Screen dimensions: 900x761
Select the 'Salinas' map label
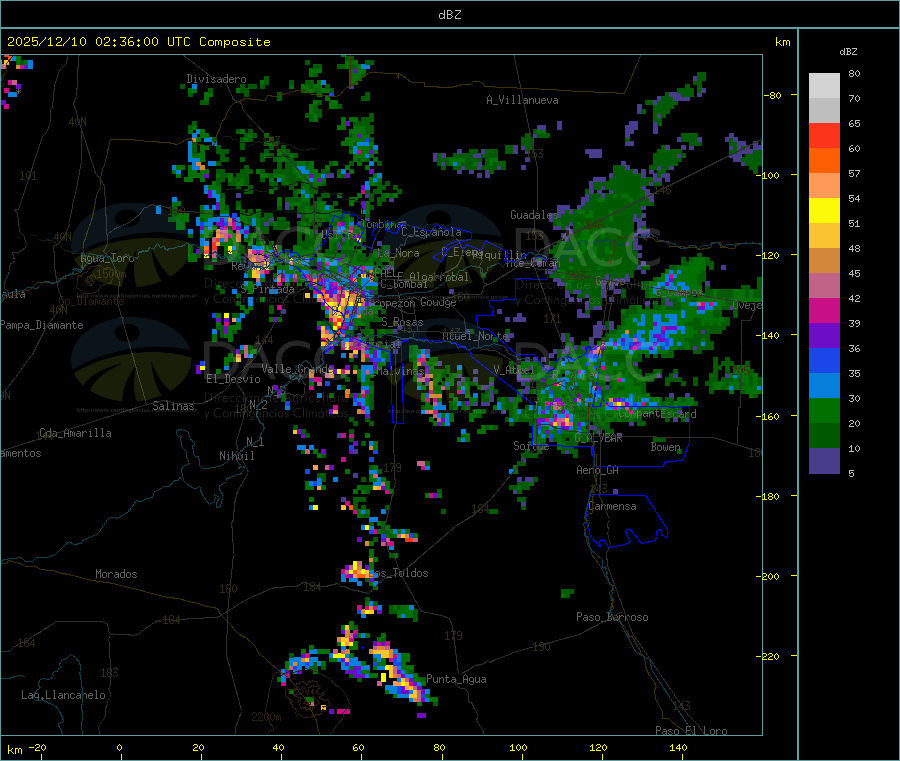[x=173, y=406]
